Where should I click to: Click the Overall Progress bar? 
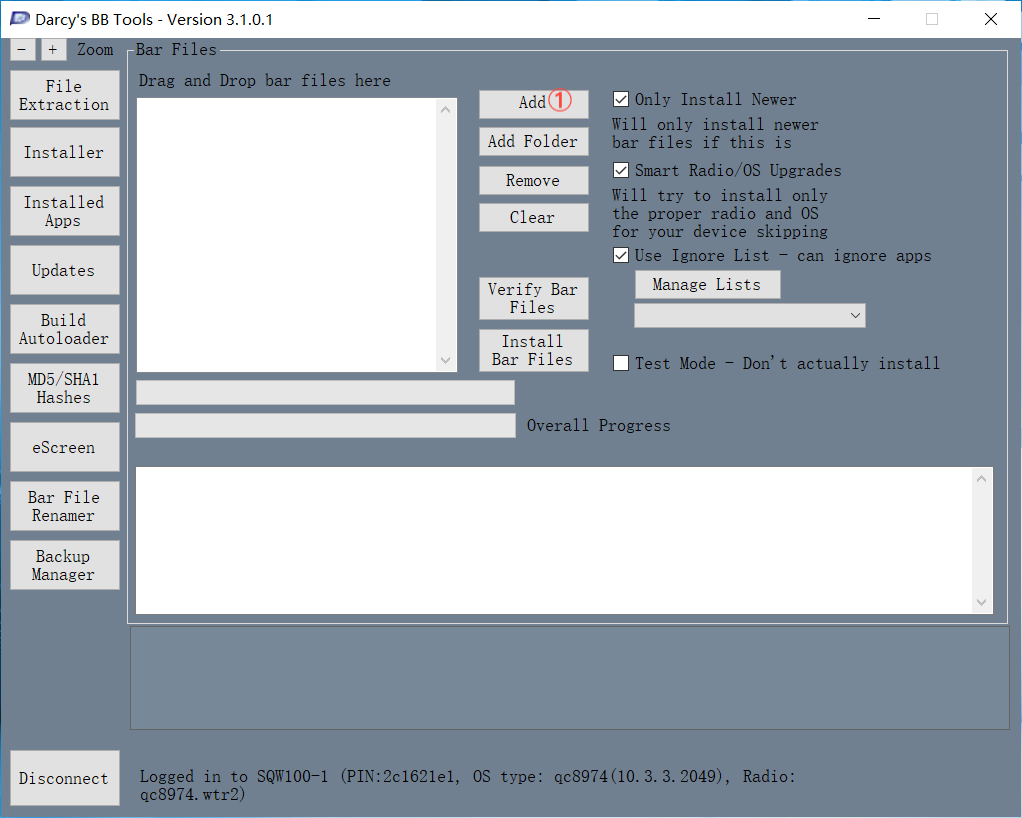pos(325,426)
